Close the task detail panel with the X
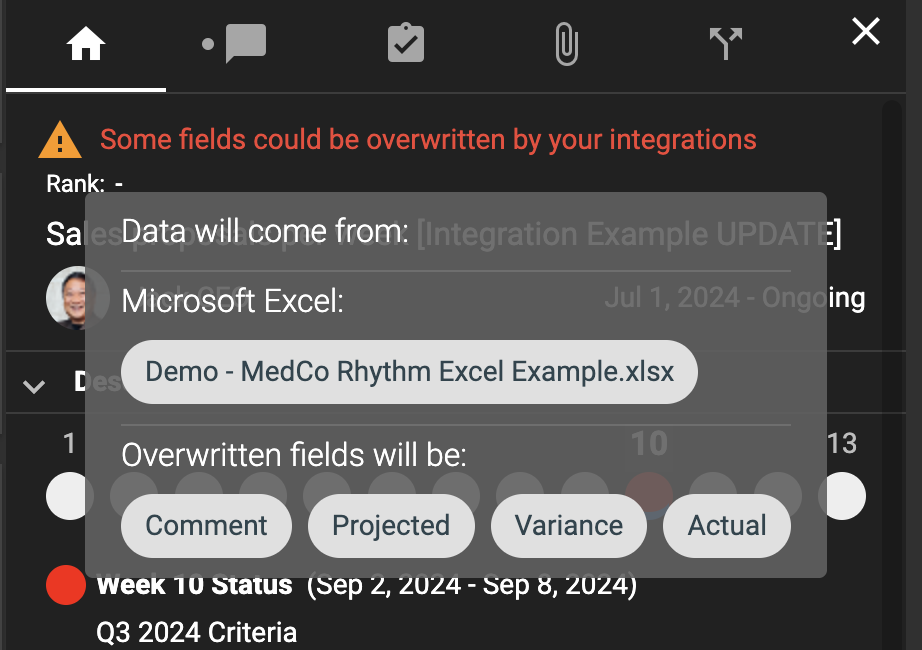Image resolution: width=922 pixels, height=650 pixels. click(864, 31)
